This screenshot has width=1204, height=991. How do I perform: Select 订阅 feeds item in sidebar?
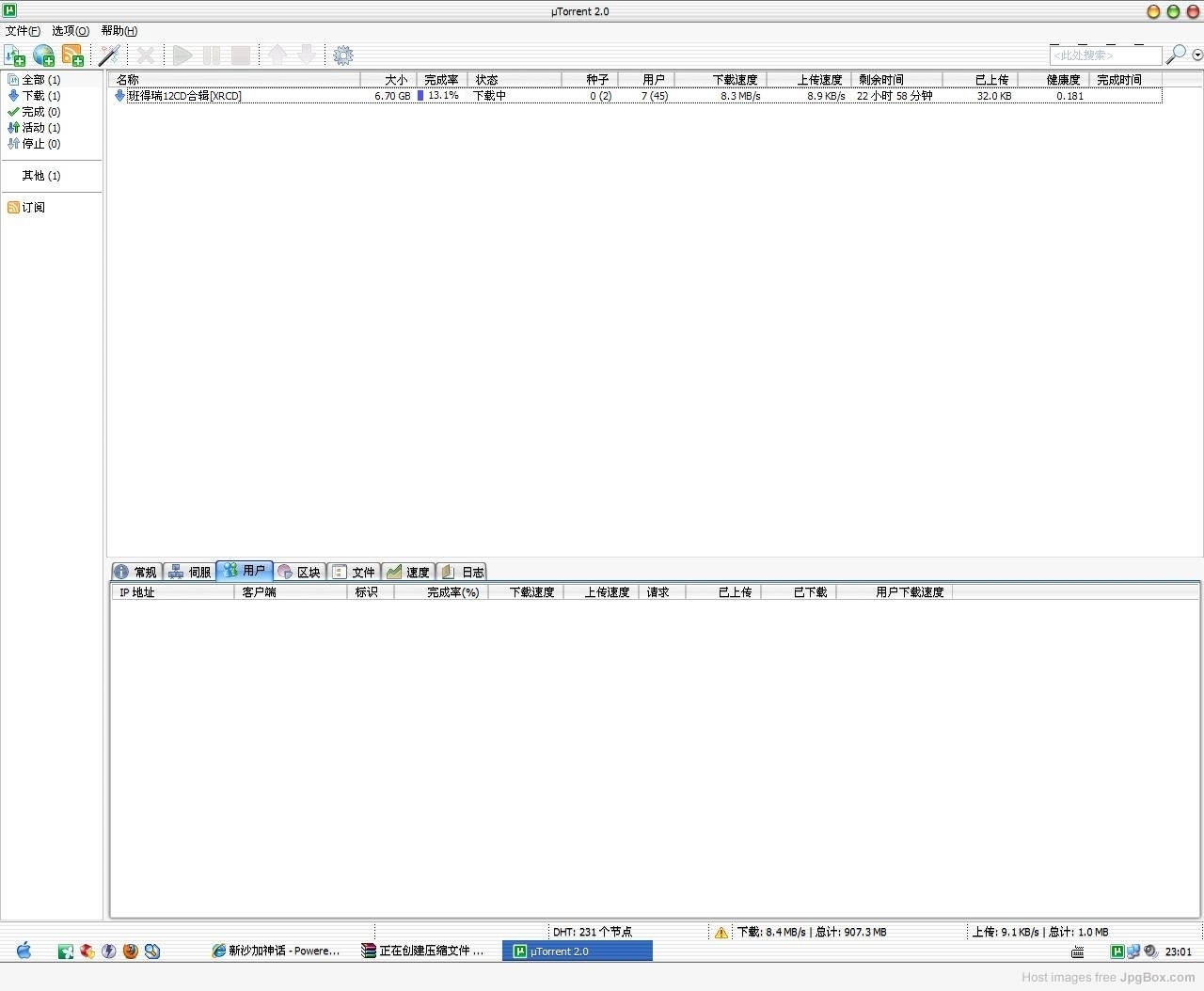tap(33, 208)
